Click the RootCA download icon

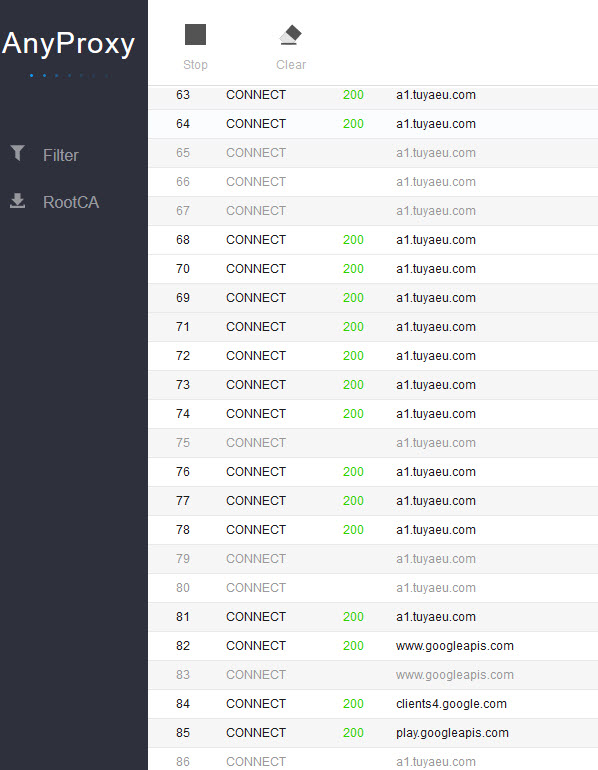[18, 200]
